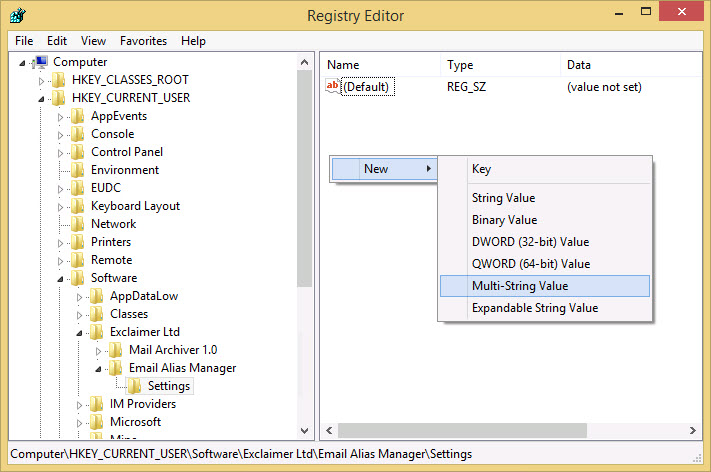Click the Registry Editor app icon in title bar
This screenshot has width=711, height=472.
(x=18, y=15)
